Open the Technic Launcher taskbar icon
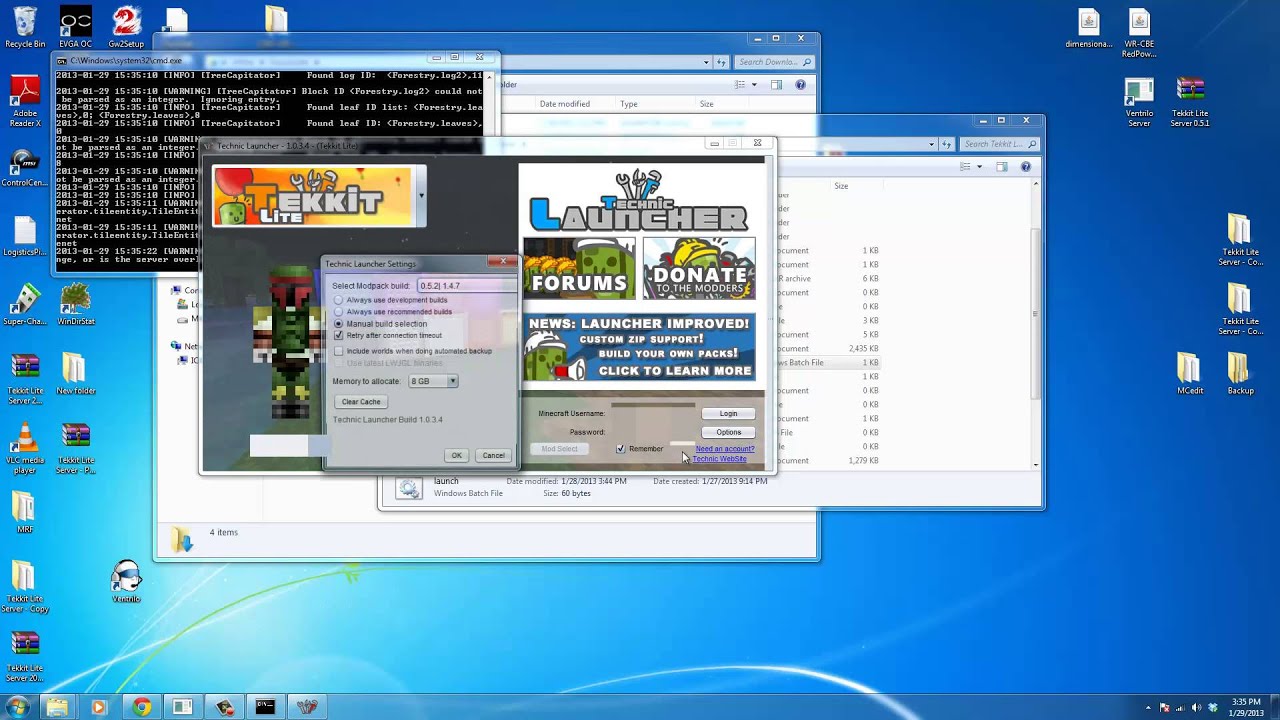1280x720 pixels. [307, 707]
